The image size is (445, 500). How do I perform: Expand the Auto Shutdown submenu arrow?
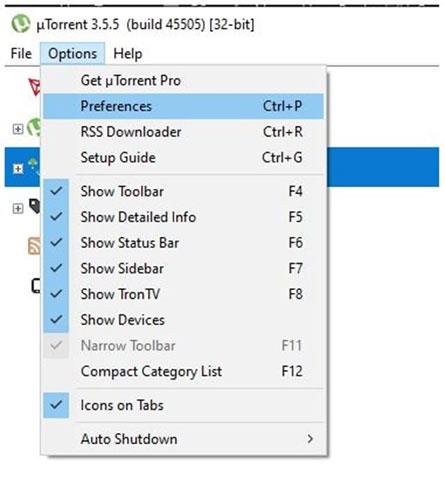point(310,439)
